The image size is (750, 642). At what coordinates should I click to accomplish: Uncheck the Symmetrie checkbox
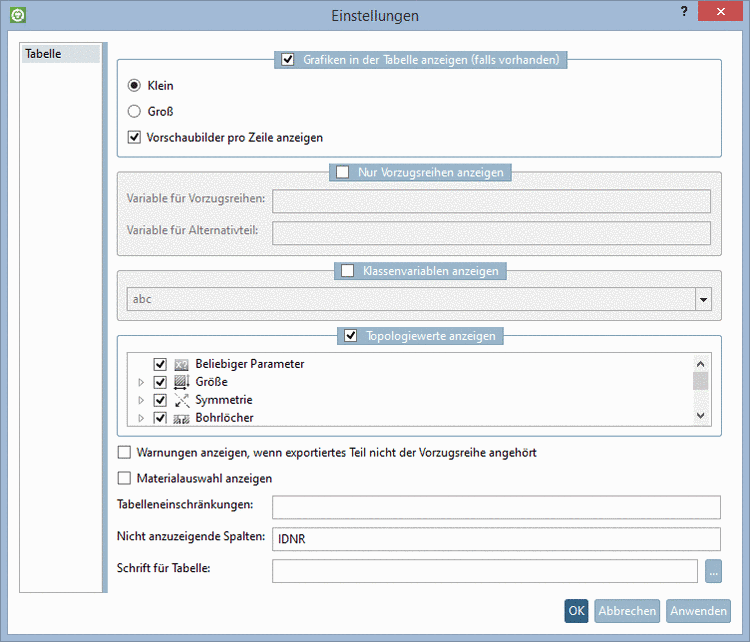(160, 400)
